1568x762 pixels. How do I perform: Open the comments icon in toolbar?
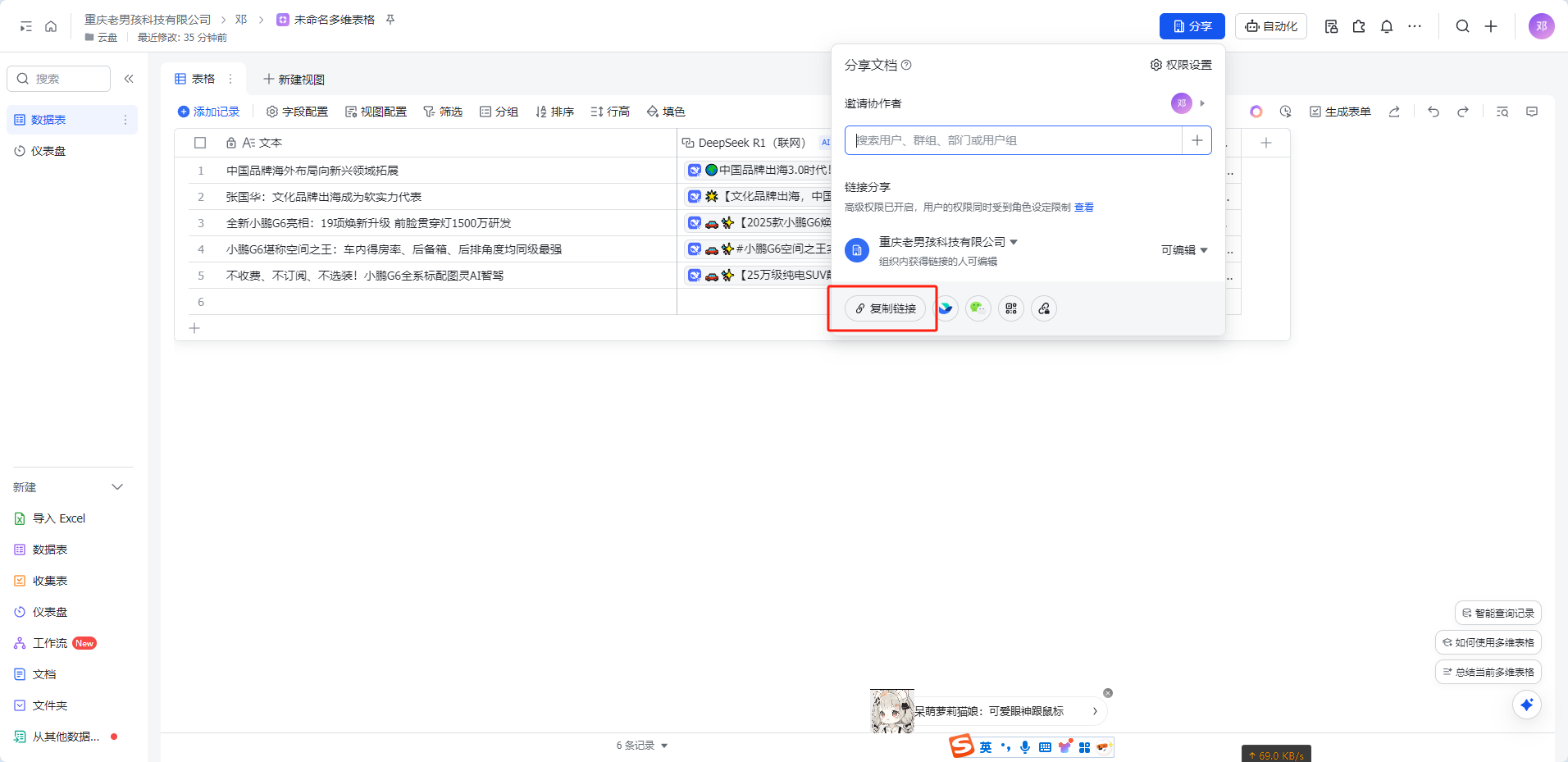tap(1531, 112)
